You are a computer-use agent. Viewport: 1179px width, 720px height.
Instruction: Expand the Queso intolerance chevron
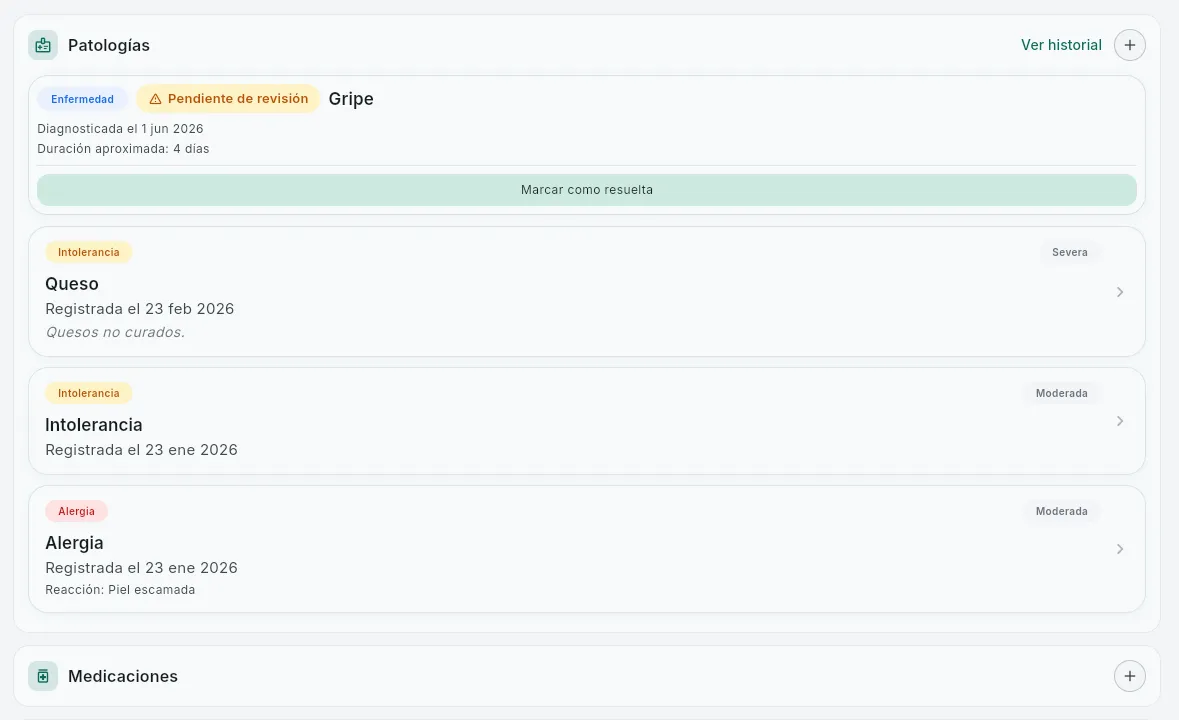(1120, 292)
